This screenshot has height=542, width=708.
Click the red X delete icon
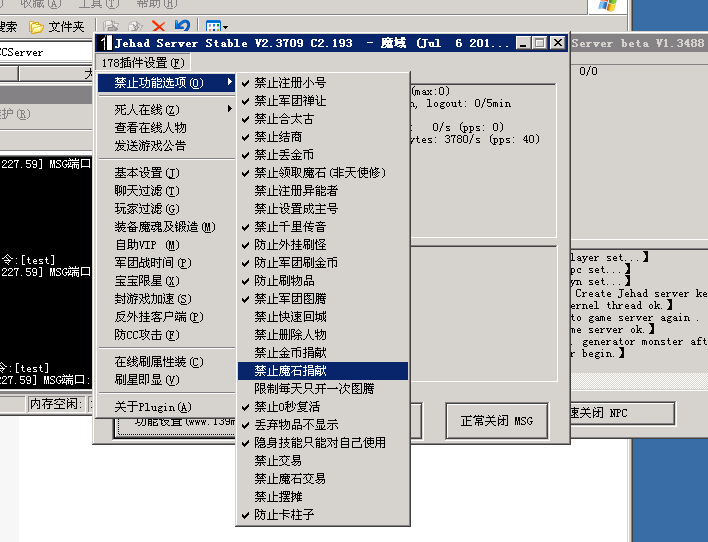[x=158, y=26]
